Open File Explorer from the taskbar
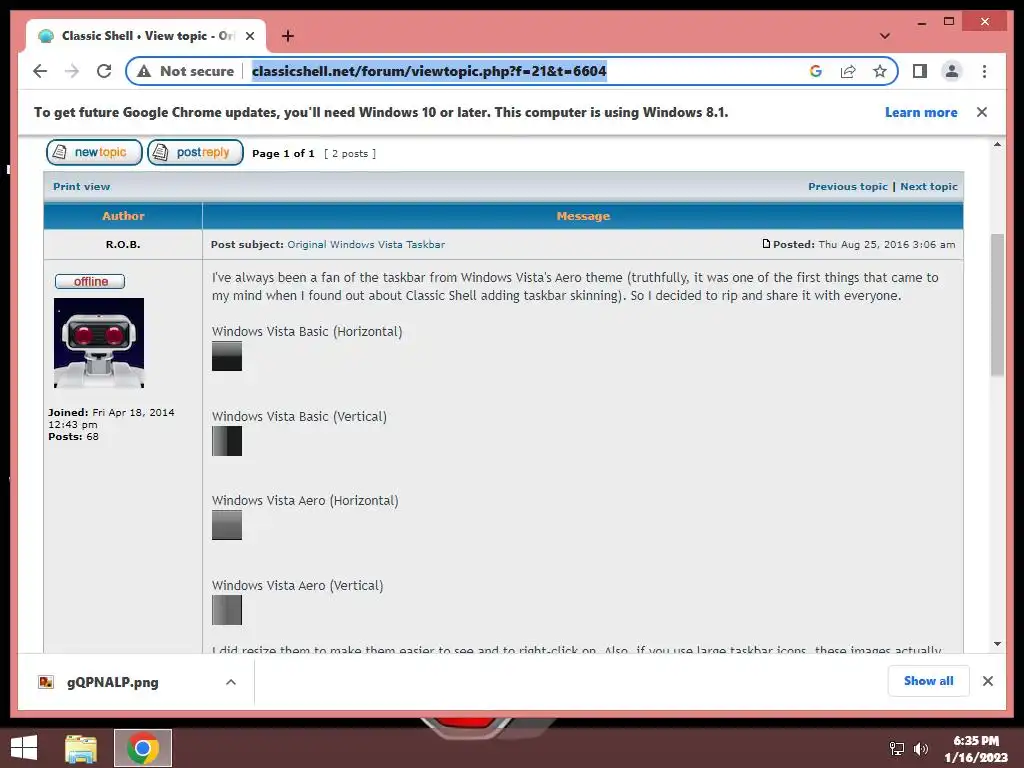The height and width of the screenshot is (768, 1024). tap(81, 748)
